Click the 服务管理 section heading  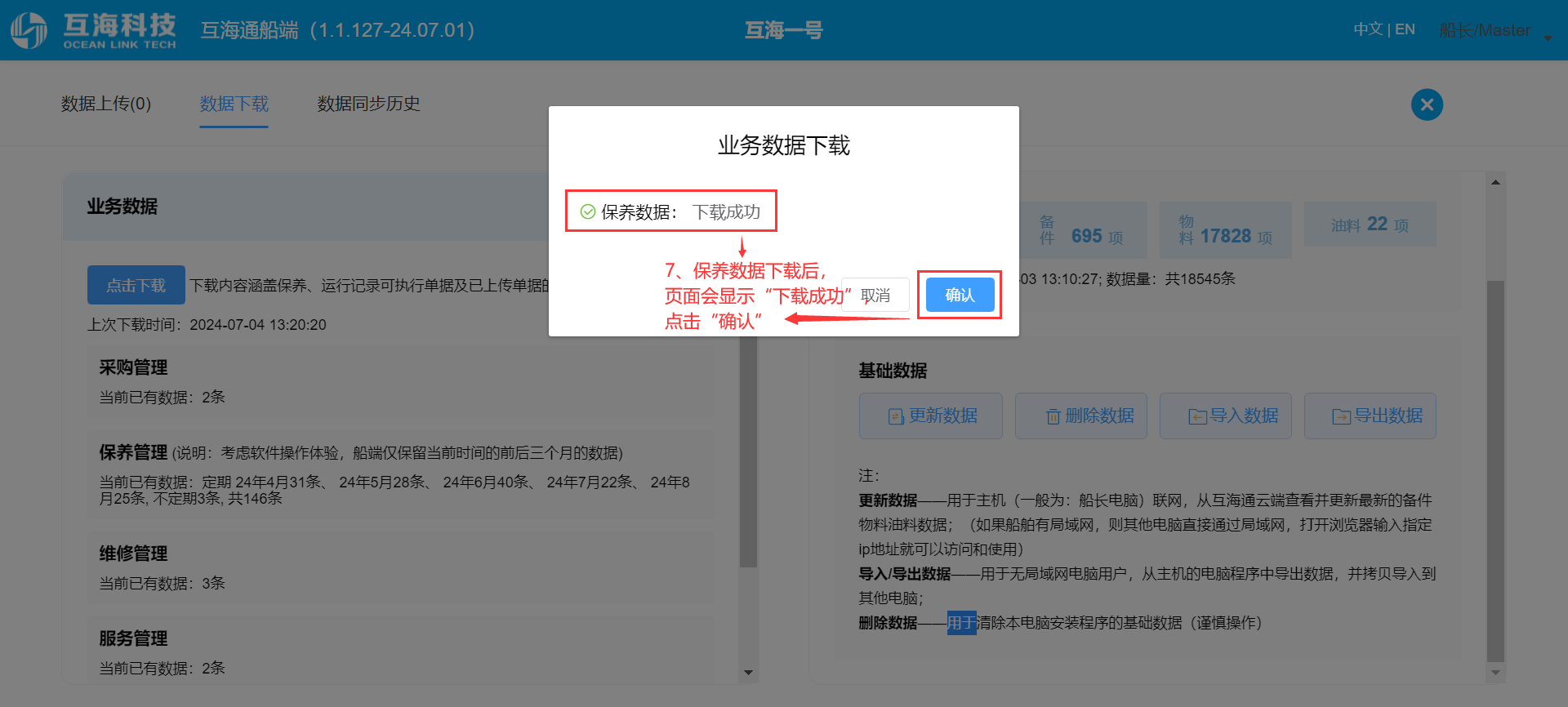(133, 638)
